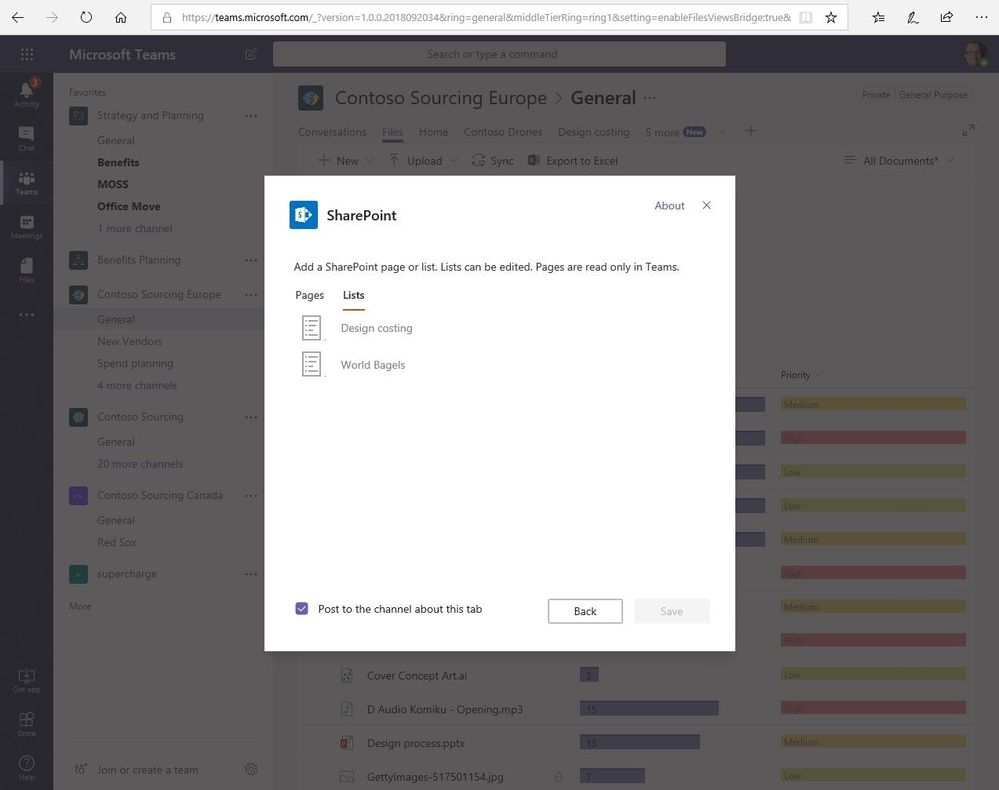The height and width of the screenshot is (790, 999).
Task: Expand 20 more channels under Contoso Sourcing
Action: [140, 464]
